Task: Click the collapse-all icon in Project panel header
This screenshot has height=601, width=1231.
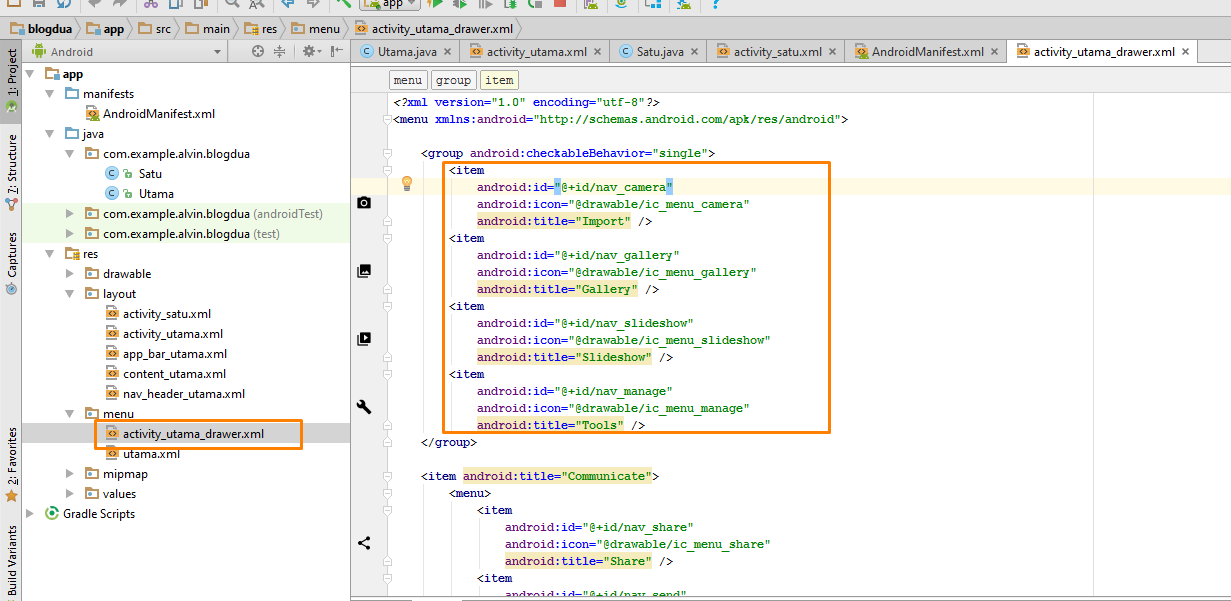Action: pos(280,51)
